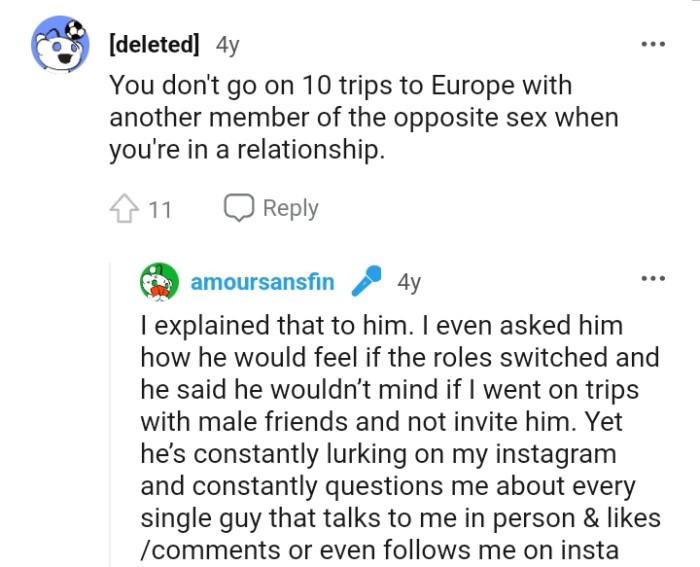Screen dimensions: 700x567
Task: Open amoursansfin's avatar picture
Action: point(159,282)
